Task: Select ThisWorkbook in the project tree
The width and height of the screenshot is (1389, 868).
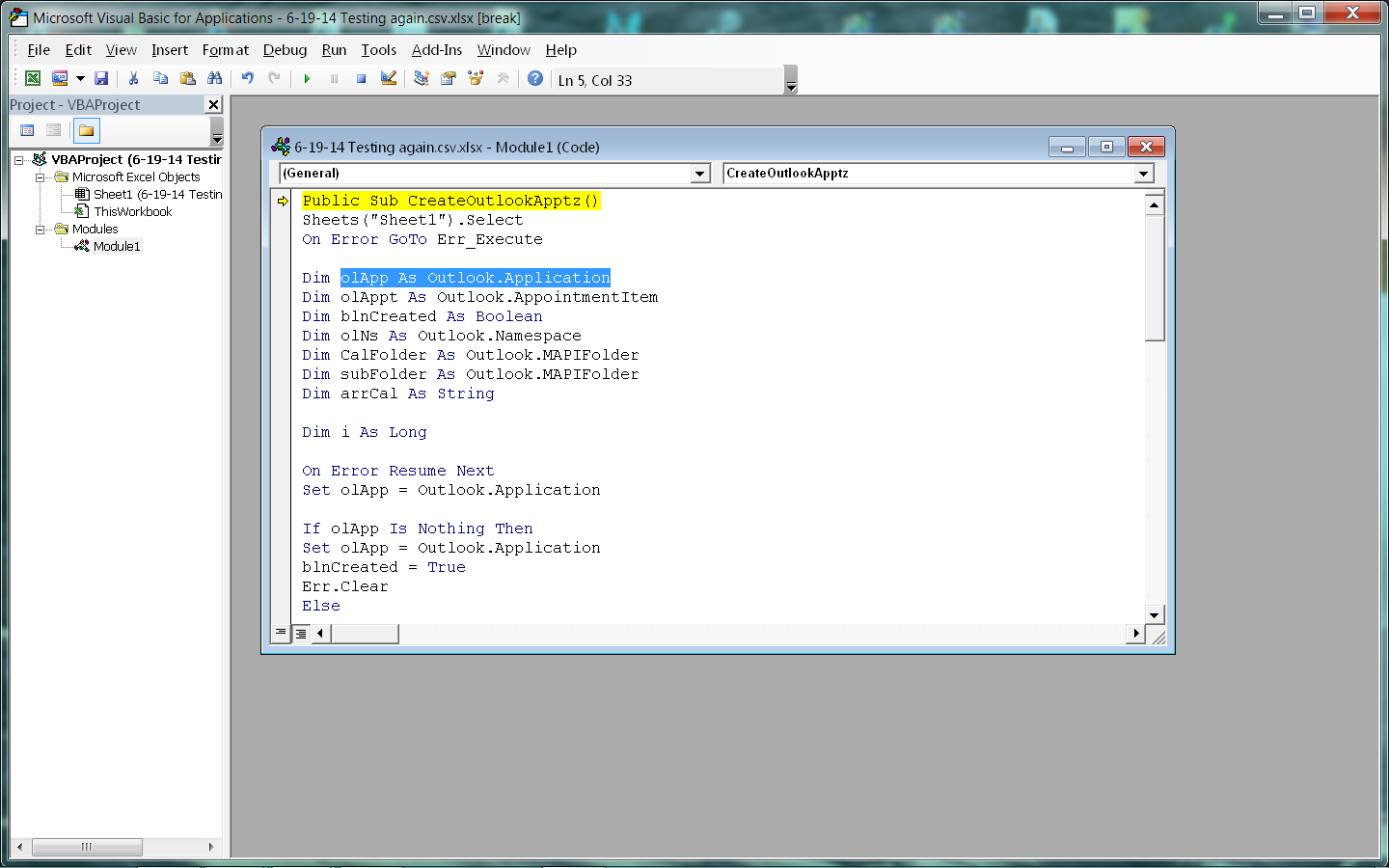Action: (133, 212)
